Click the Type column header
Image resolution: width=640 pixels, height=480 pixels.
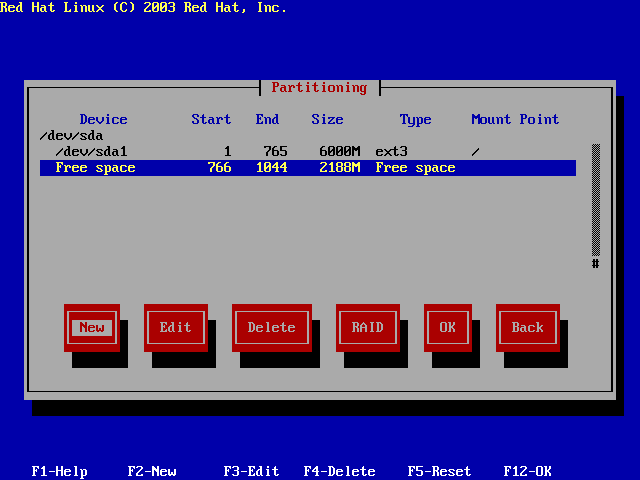(x=416, y=120)
